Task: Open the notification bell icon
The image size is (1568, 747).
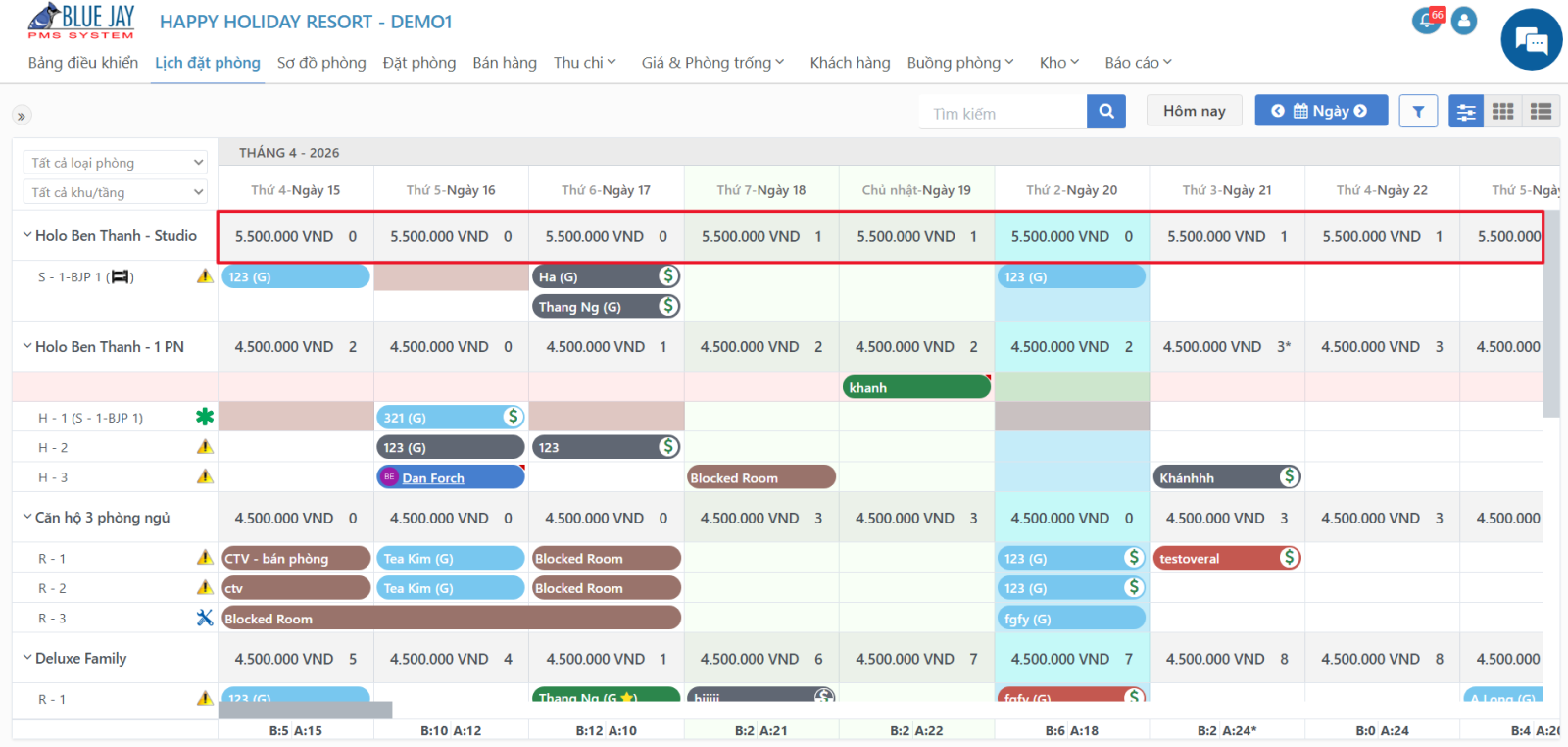Action: pyautogui.click(x=1426, y=21)
